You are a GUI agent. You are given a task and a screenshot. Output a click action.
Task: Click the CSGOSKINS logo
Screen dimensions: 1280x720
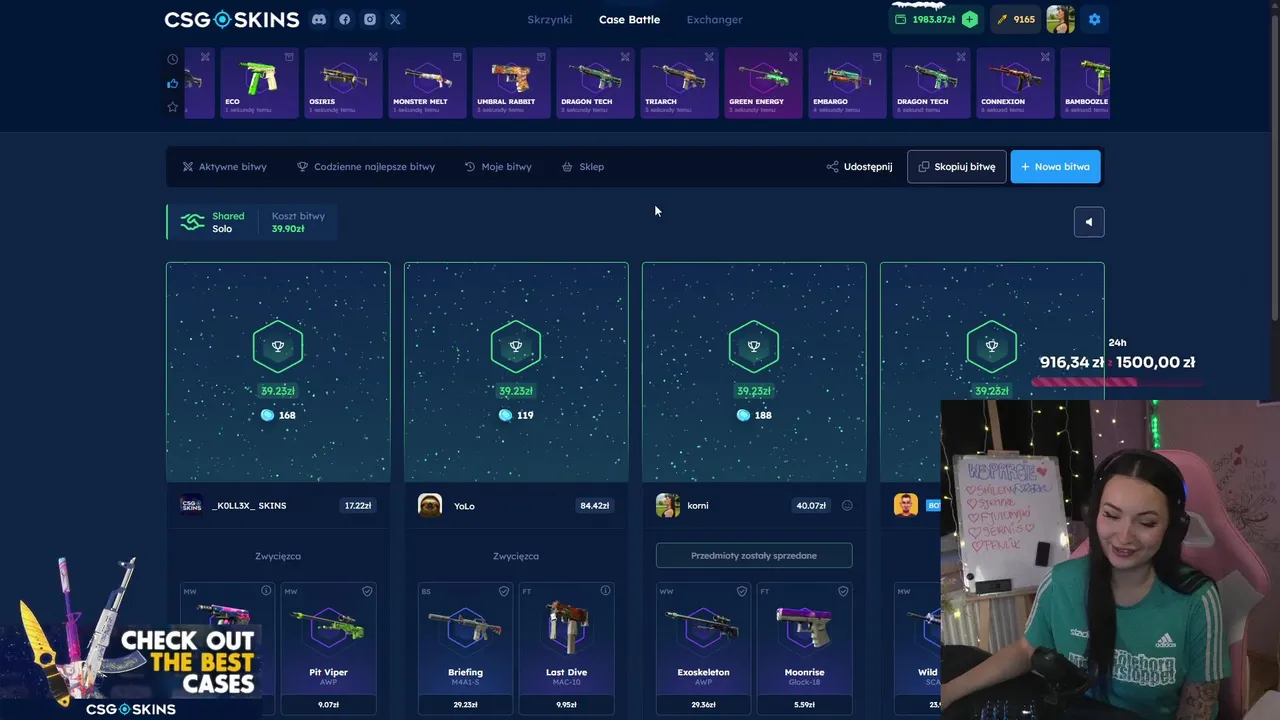tap(232, 19)
